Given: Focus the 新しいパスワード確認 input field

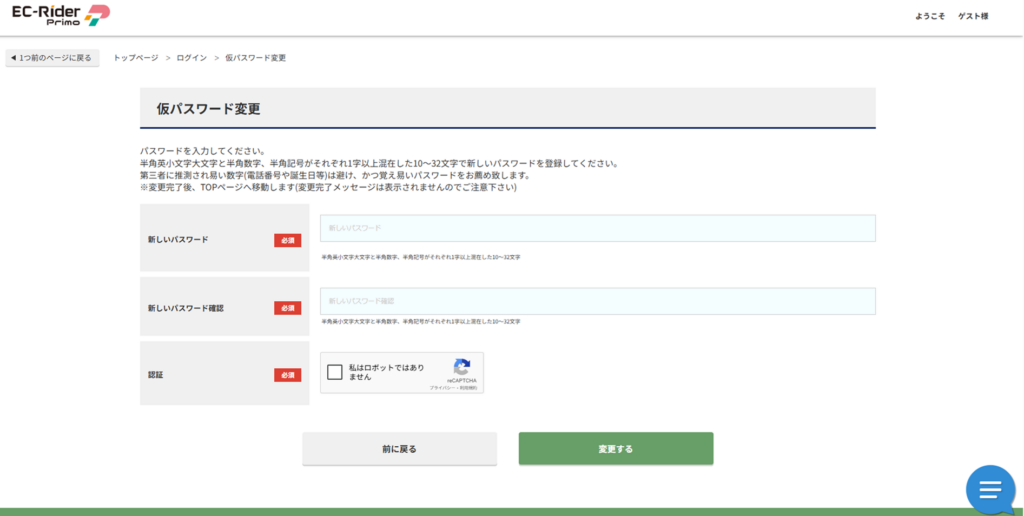Looking at the screenshot, I should click(x=597, y=301).
